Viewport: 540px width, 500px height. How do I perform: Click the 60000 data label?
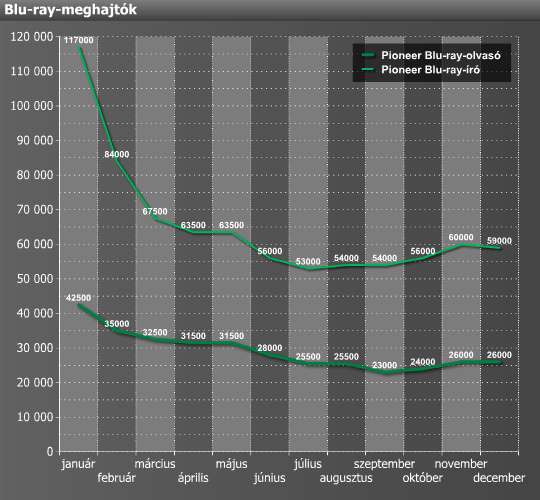(x=461, y=237)
